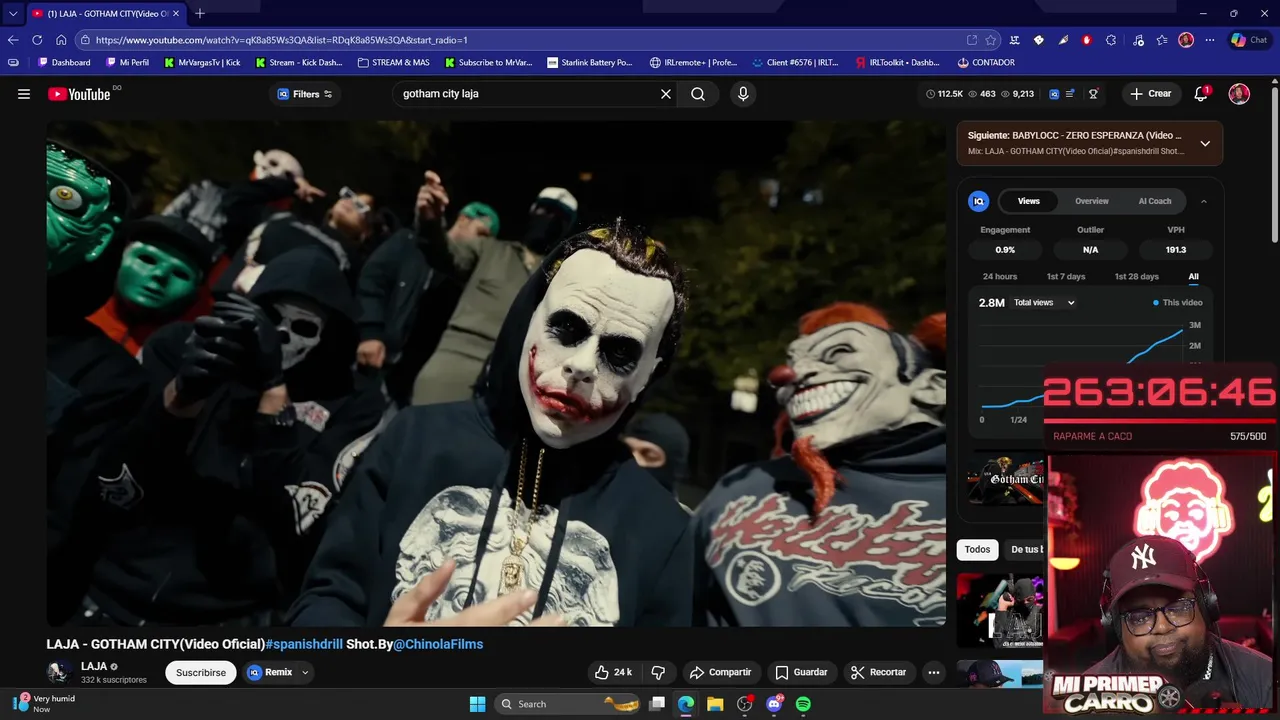Select the Todos filter chip

pyautogui.click(x=977, y=549)
